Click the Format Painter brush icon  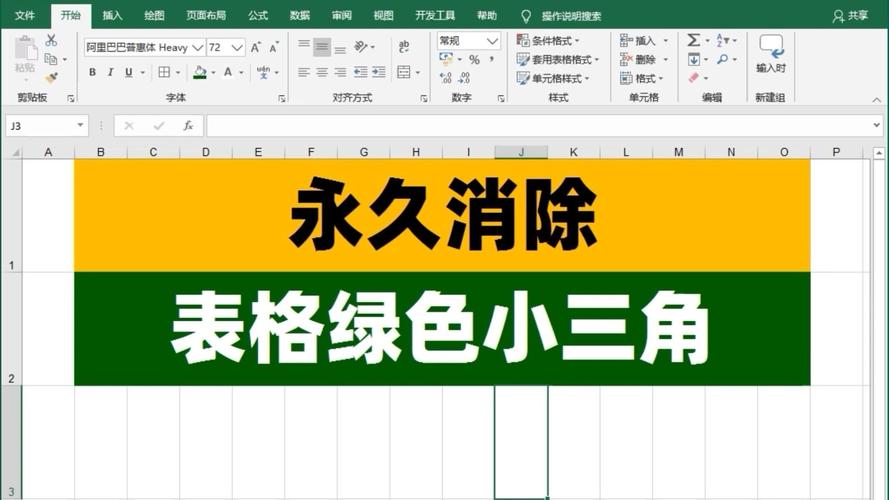51,78
